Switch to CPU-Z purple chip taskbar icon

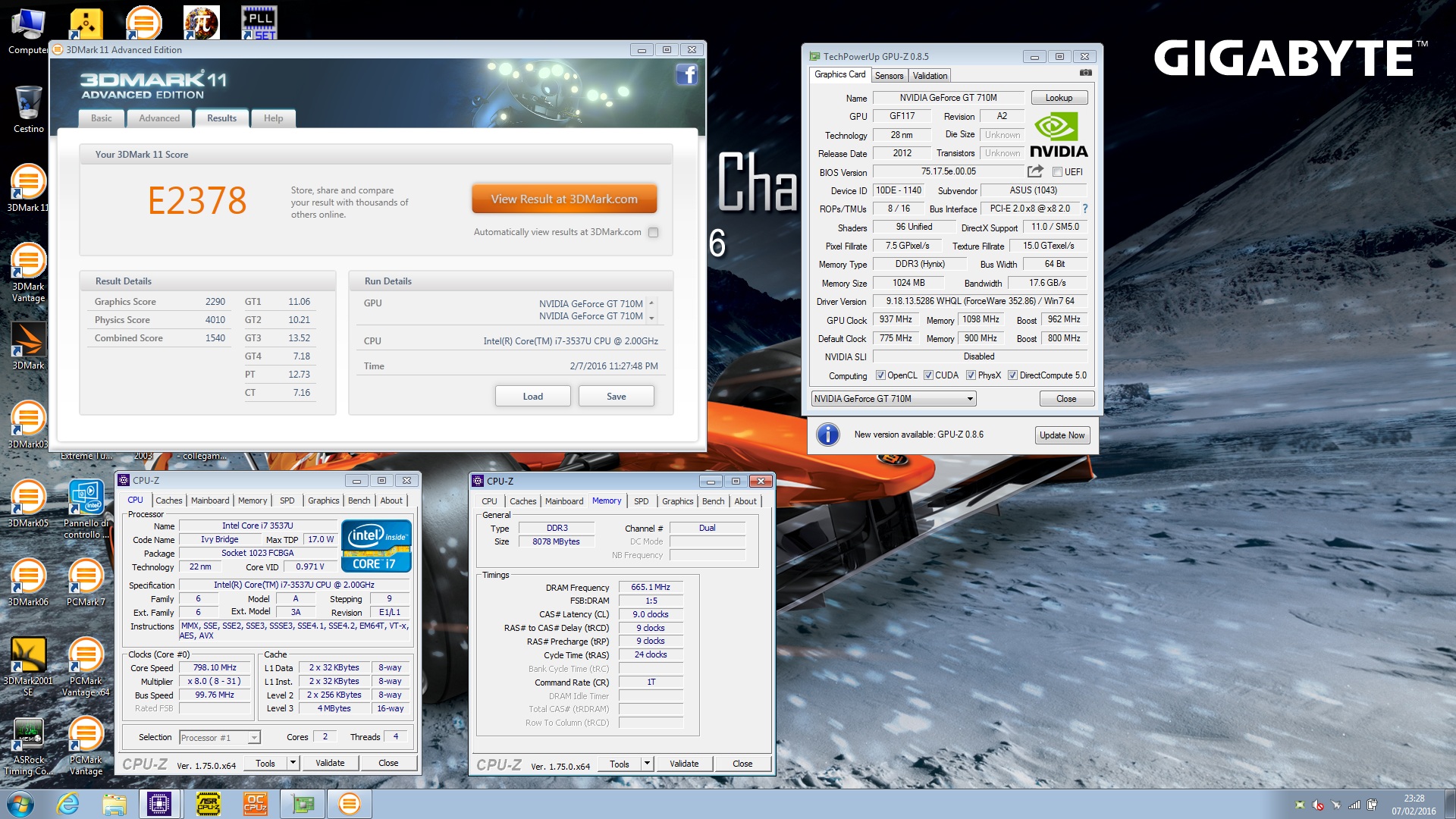click(159, 804)
